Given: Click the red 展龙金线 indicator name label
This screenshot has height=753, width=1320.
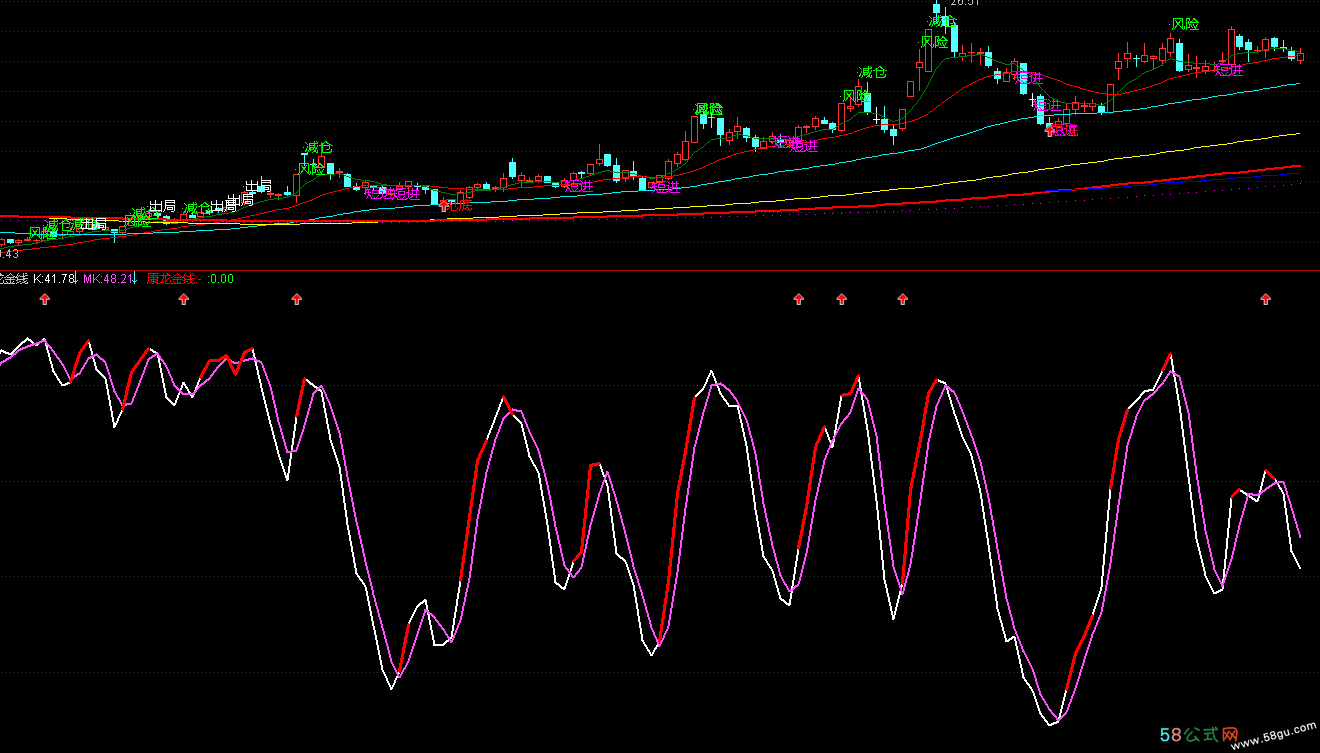Looking at the screenshot, I should tap(173, 279).
